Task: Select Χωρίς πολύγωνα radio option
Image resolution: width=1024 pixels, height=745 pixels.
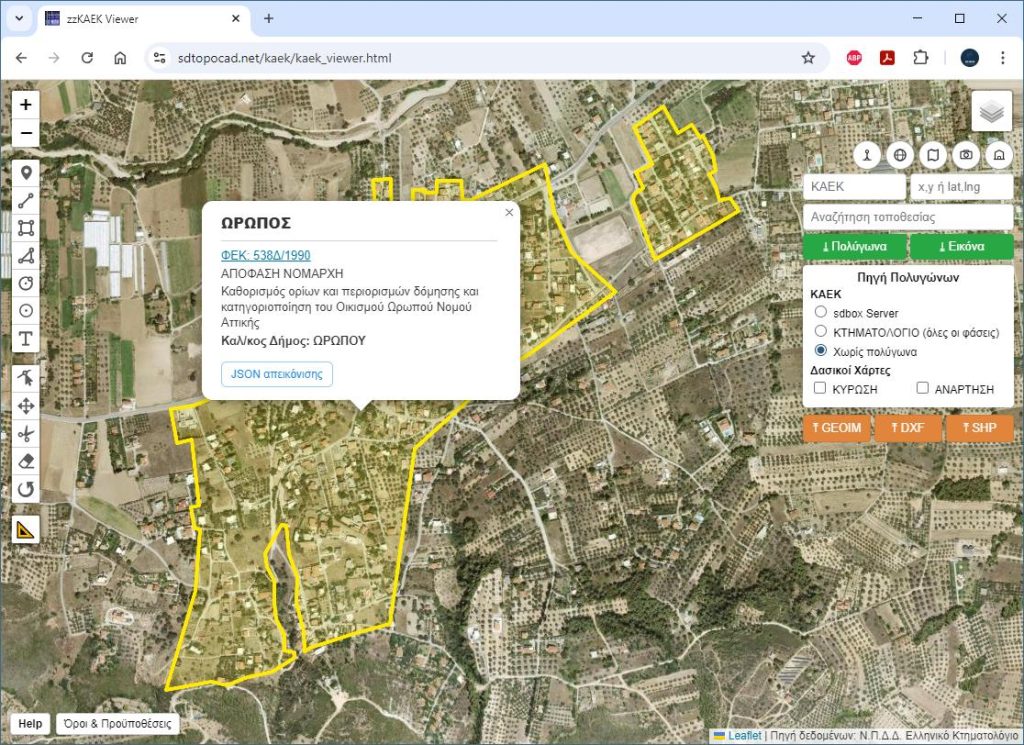Action: coord(821,351)
